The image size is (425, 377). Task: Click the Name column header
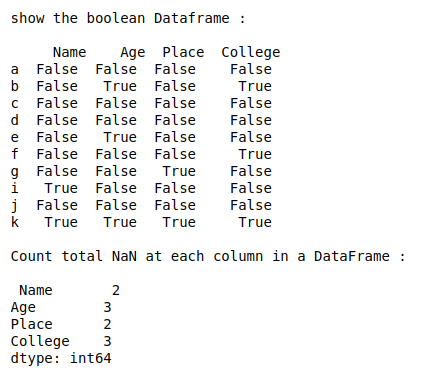[x=69, y=52]
